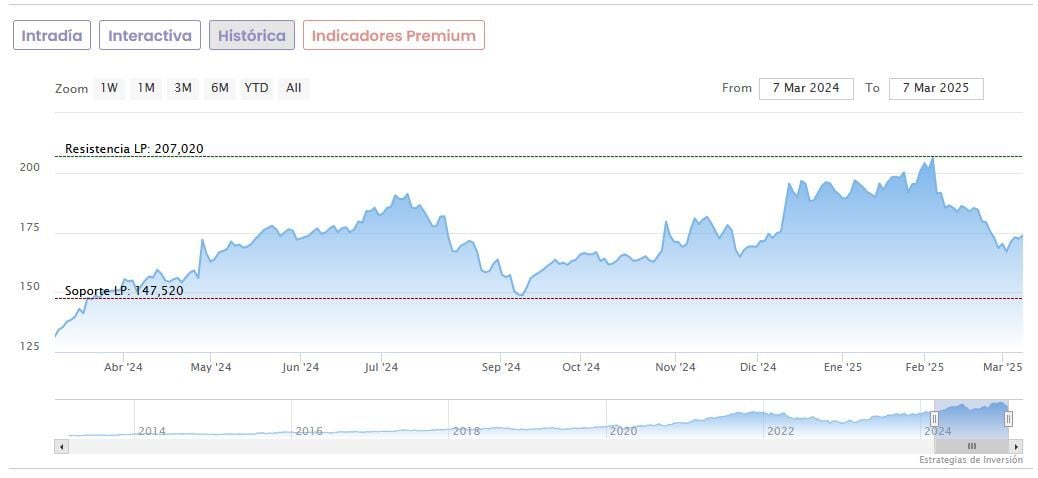Grab the navigator left range handle
The width and height of the screenshot is (1038, 478).
coord(935,419)
